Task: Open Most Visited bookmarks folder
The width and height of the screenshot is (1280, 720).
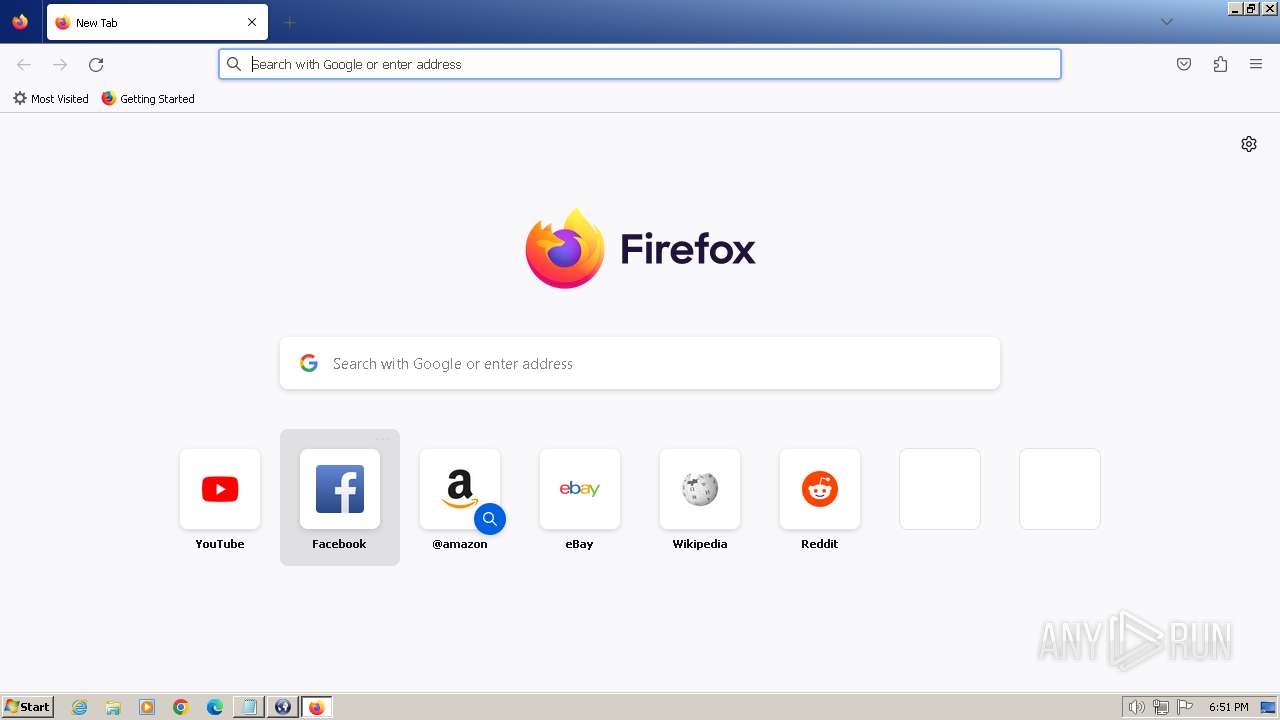Action: [x=50, y=99]
